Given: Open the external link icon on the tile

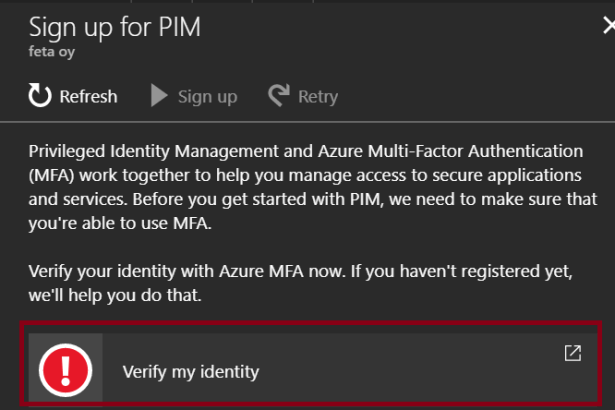Looking at the screenshot, I should pyautogui.click(x=572, y=353).
